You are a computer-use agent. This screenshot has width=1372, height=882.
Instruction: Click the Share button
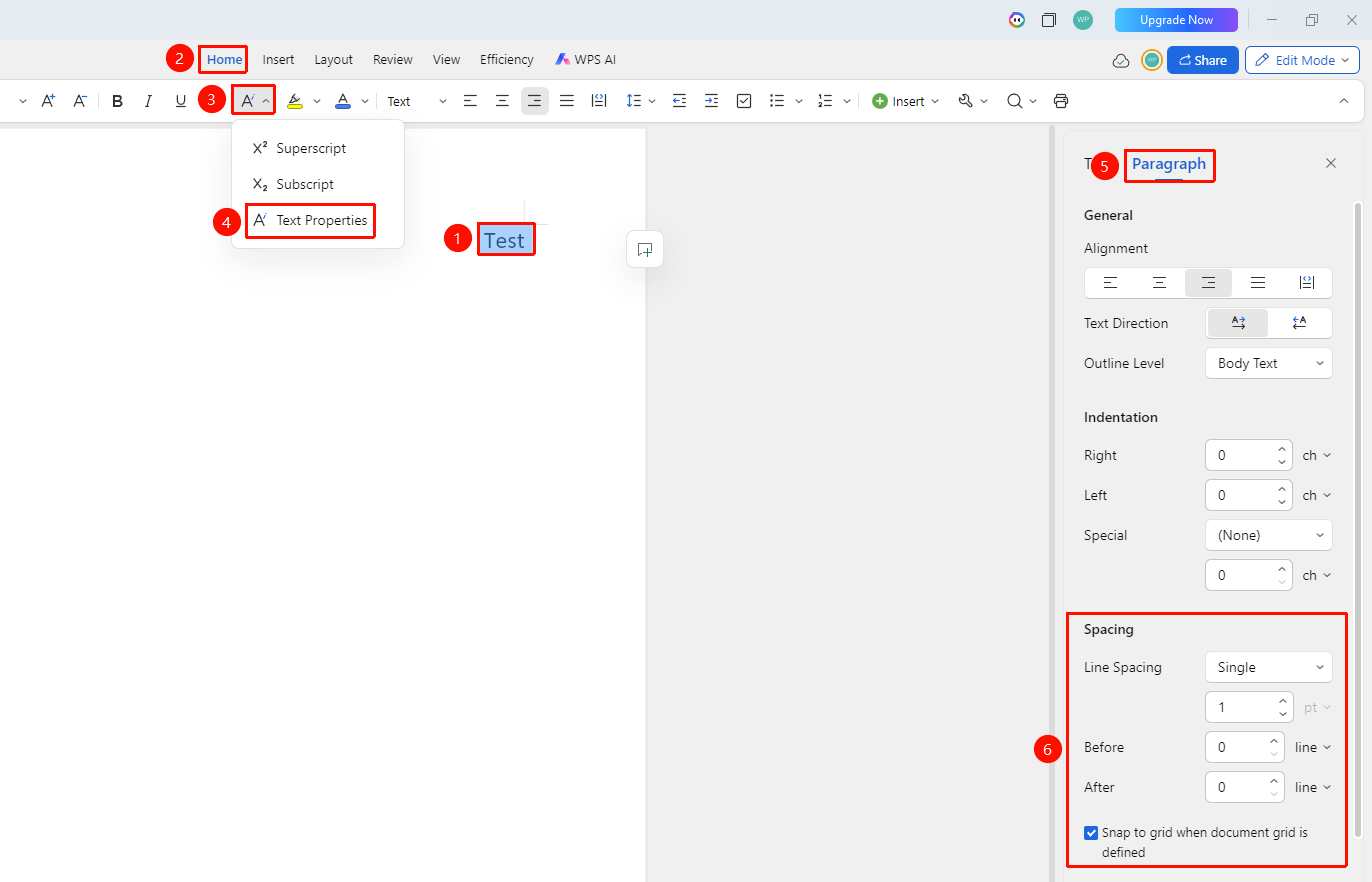pyautogui.click(x=1203, y=60)
